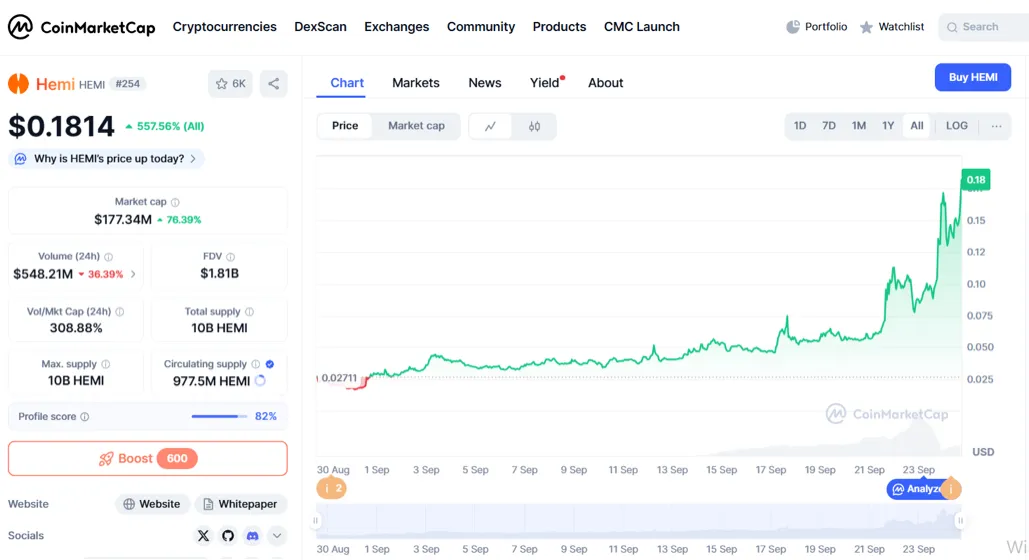The width and height of the screenshot is (1029, 560).
Task: Open the Discord social link
Action: pos(252,536)
